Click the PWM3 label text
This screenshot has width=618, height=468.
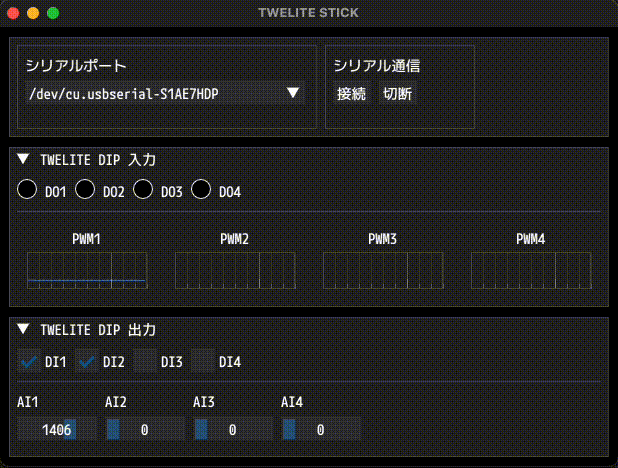(382, 239)
